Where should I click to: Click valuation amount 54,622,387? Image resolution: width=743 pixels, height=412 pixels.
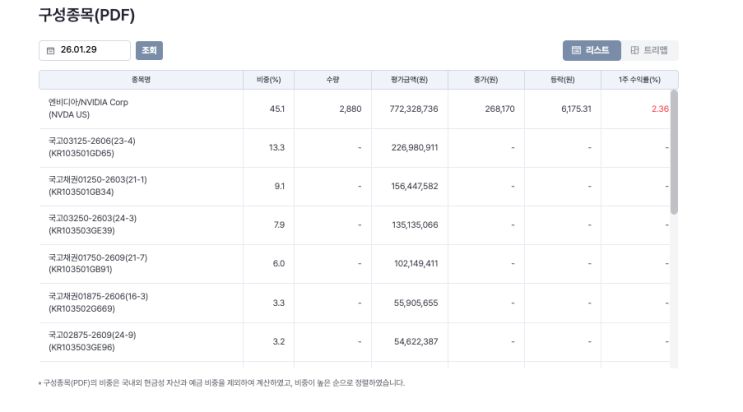[416, 342]
